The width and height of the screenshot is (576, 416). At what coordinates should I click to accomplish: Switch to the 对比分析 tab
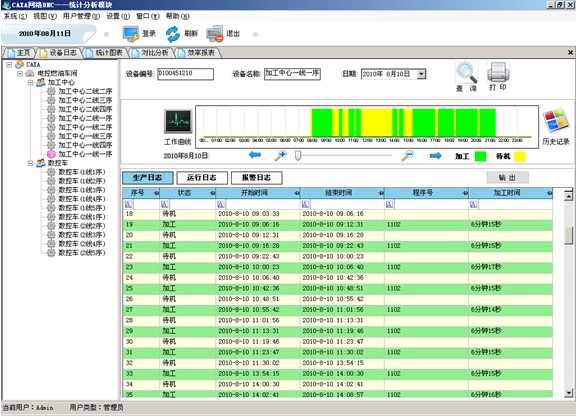tap(151, 53)
